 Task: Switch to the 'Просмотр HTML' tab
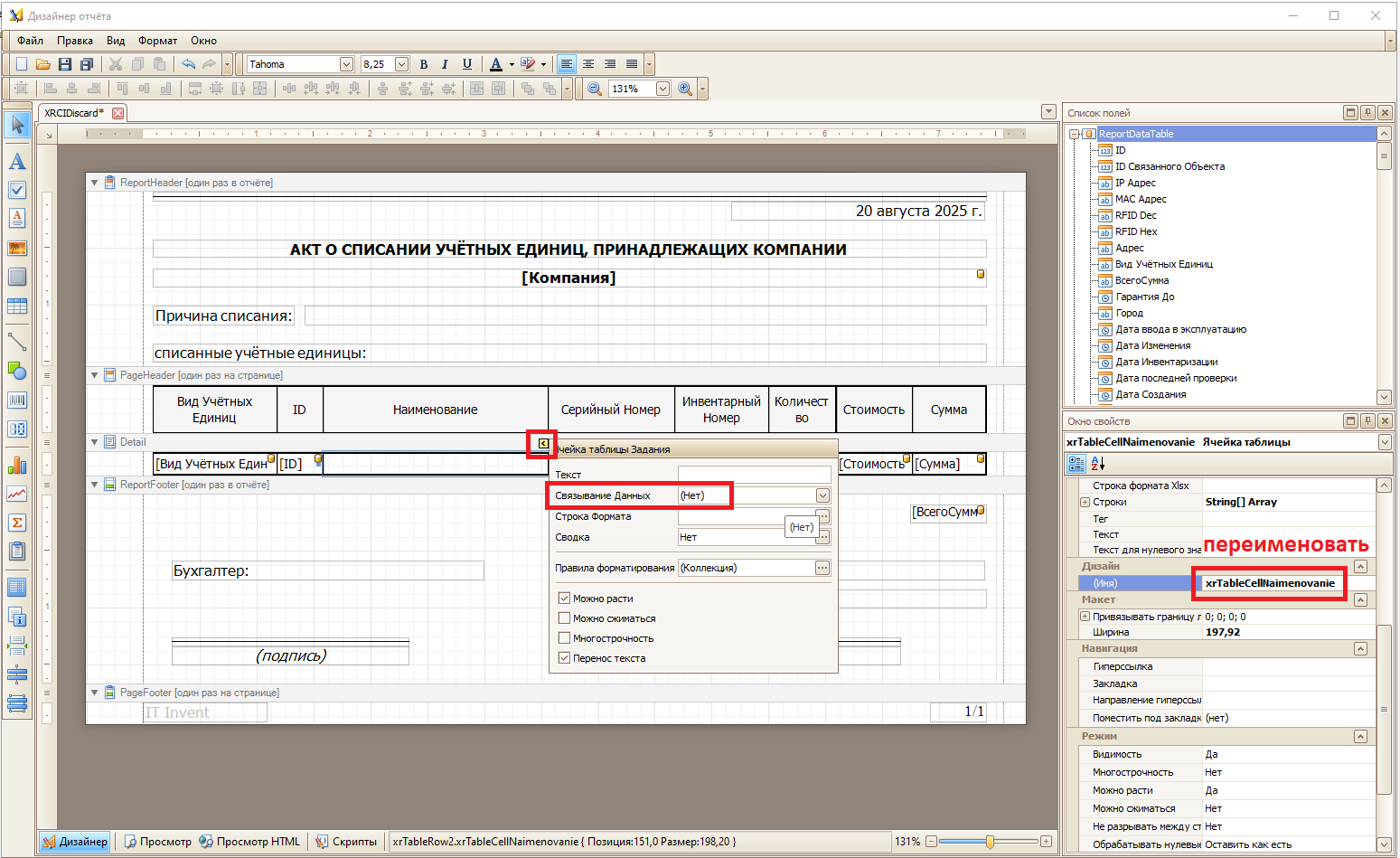click(250, 842)
